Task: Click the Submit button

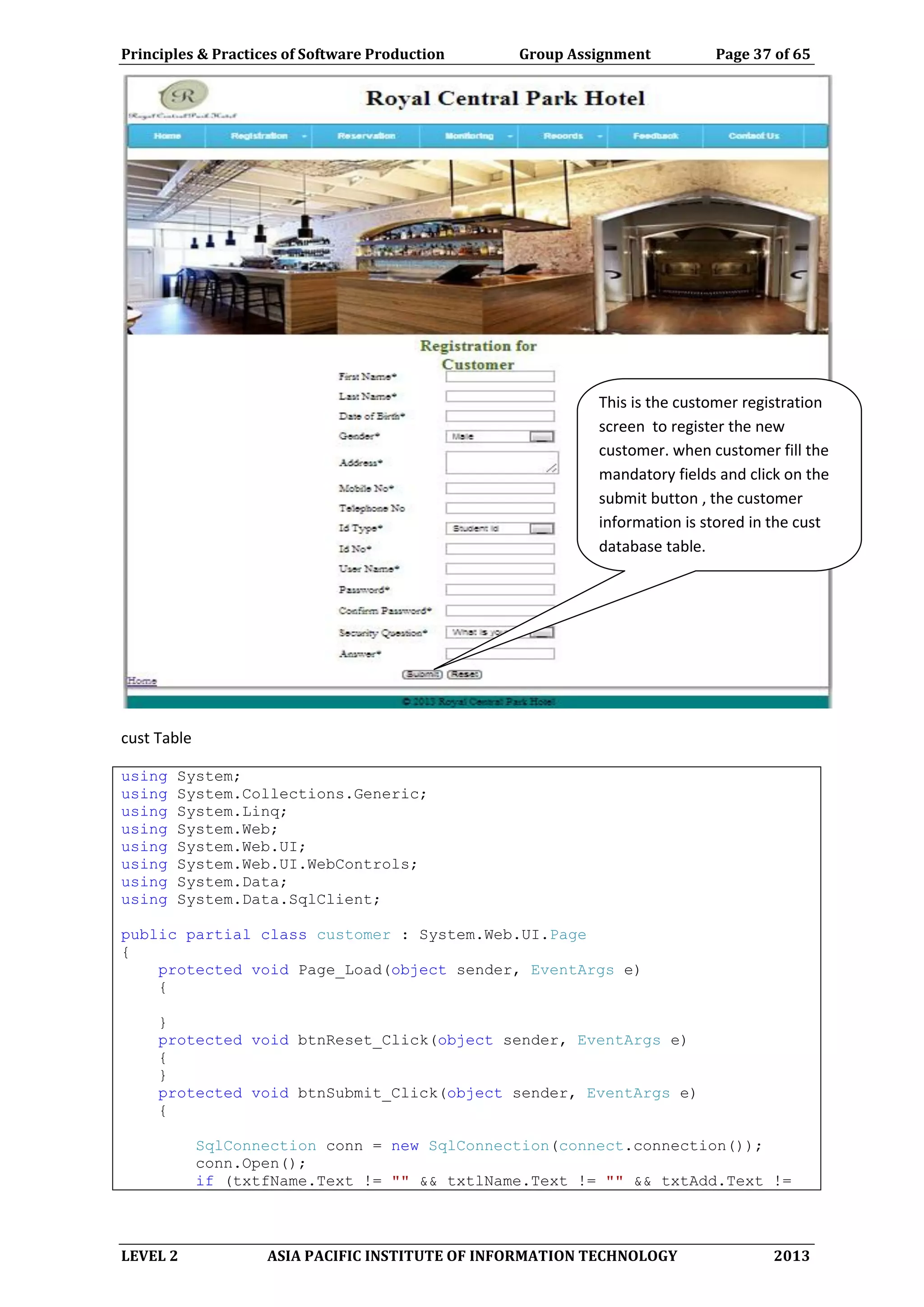Action: point(421,675)
